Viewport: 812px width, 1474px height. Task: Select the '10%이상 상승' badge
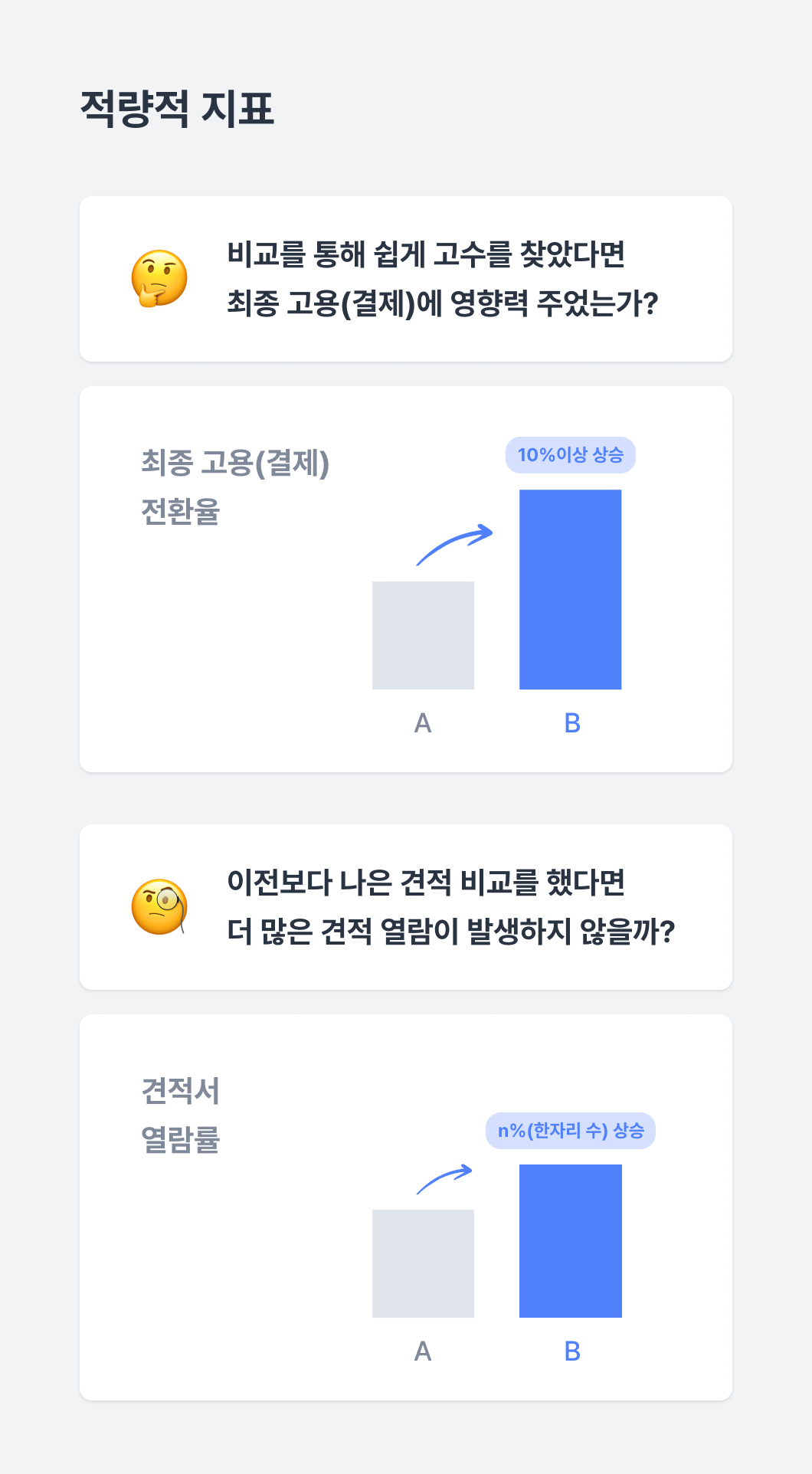571,455
